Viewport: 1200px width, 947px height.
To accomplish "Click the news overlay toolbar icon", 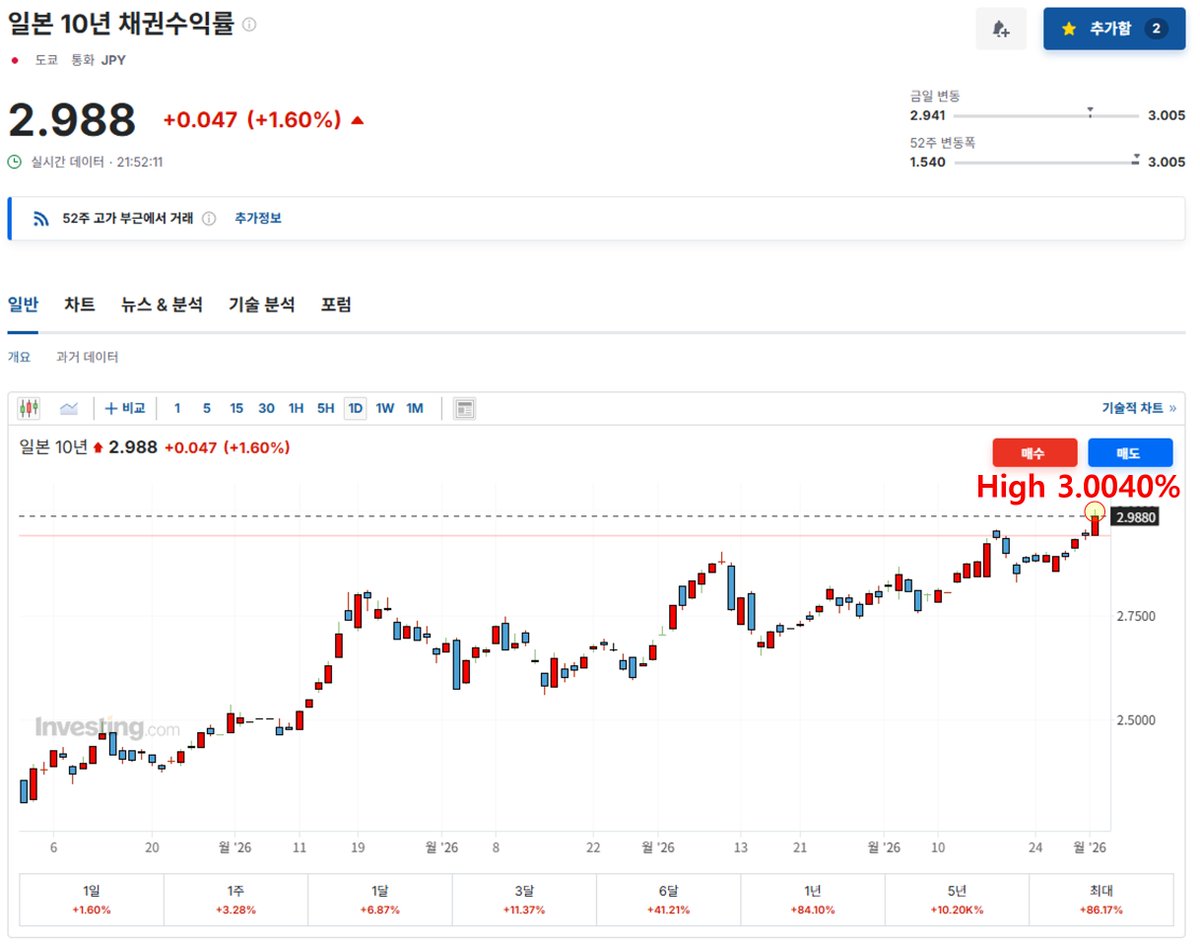I will click(x=464, y=408).
